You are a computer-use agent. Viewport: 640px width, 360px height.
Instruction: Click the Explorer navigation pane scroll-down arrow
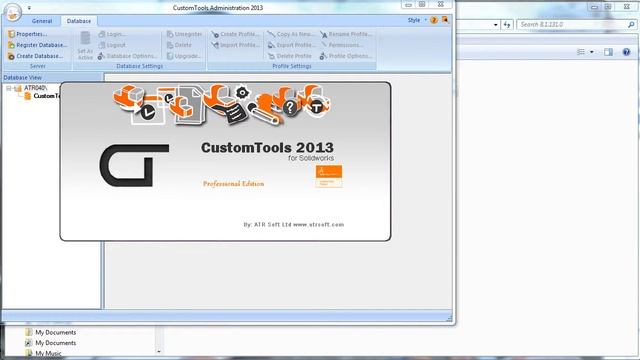click(159, 351)
